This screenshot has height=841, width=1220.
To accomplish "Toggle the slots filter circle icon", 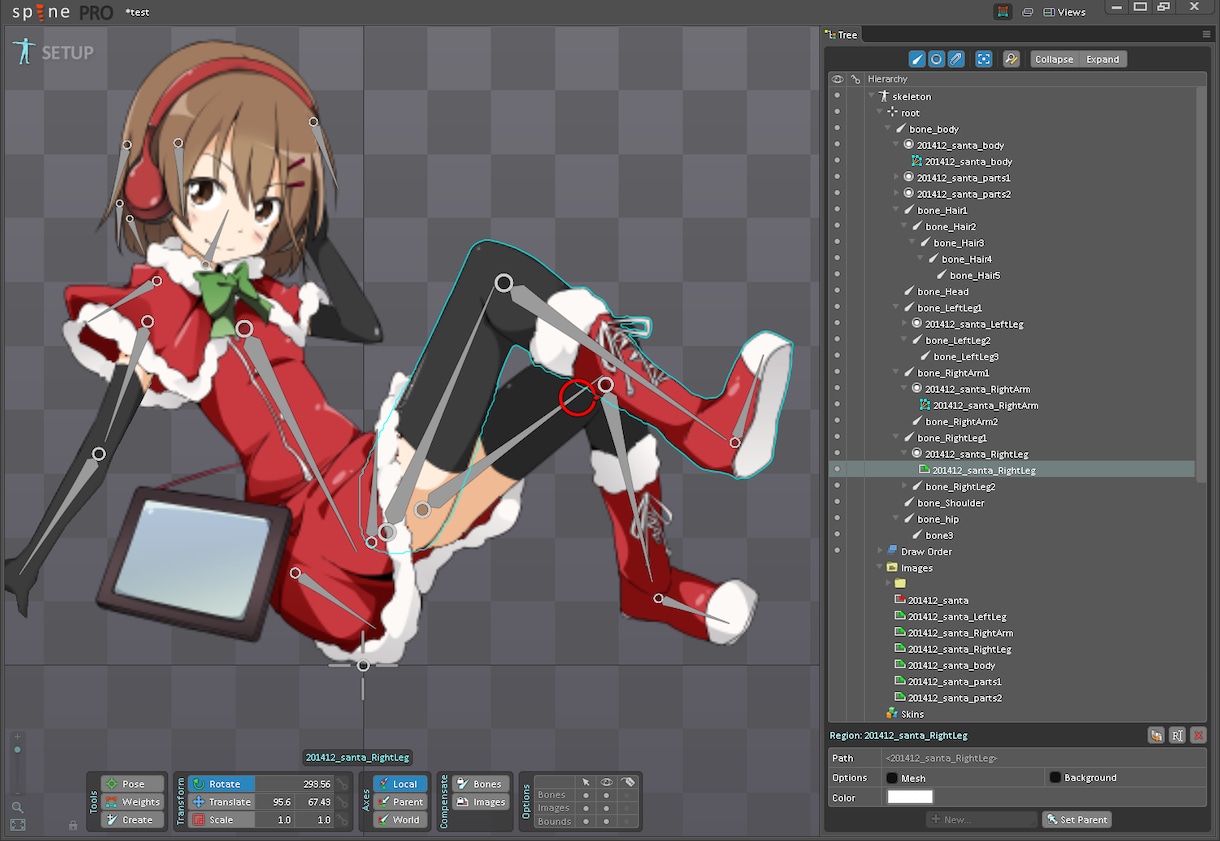I will tap(936, 59).
